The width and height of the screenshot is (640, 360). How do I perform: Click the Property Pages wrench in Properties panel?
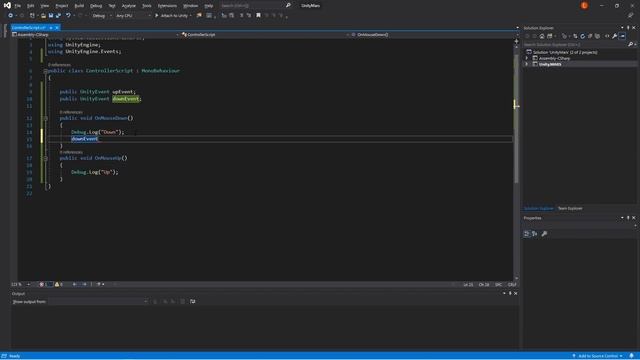tap(544, 234)
